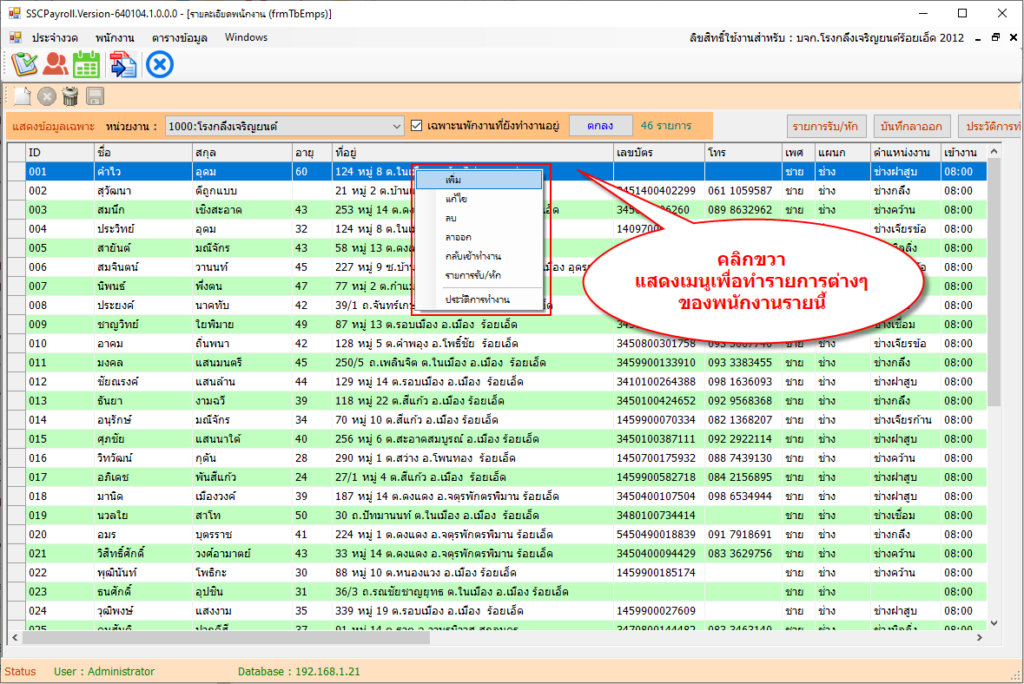
Task: Click the เข้างาน column header
Action: [964, 152]
